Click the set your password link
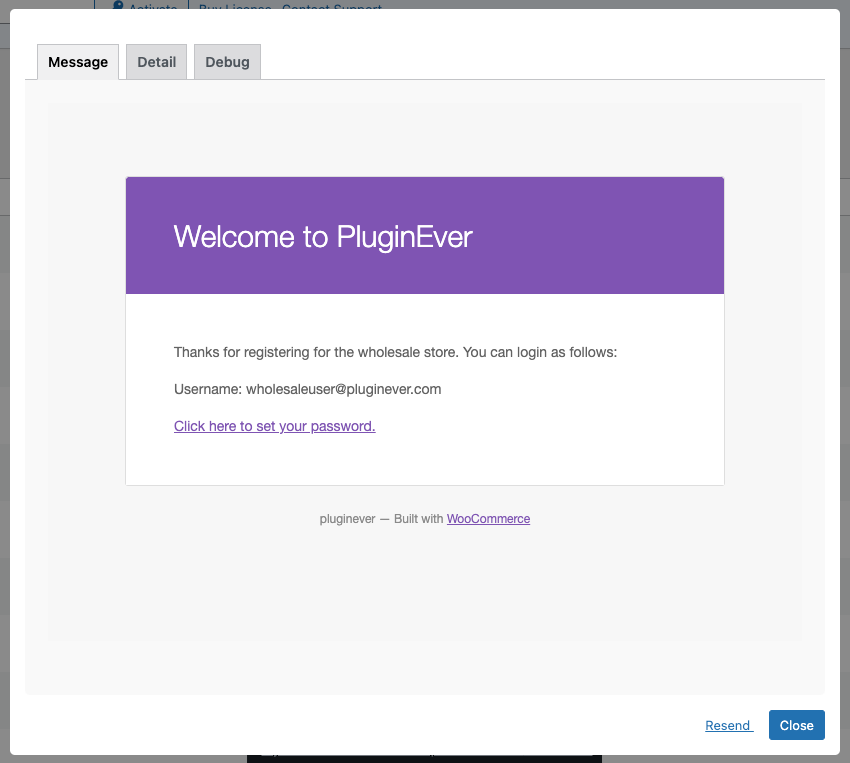Image resolution: width=850 pixels, height=763 pixels. pos(274,426)
